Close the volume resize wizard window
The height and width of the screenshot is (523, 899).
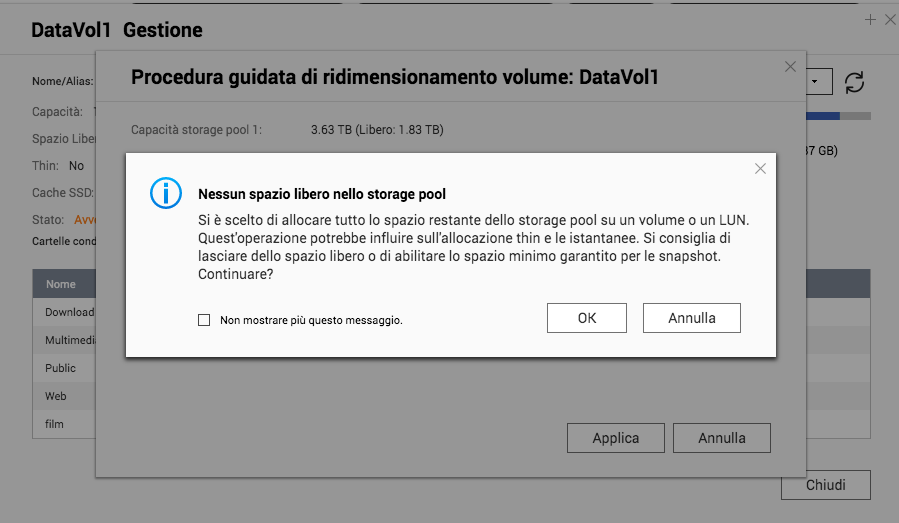point(790,67)
